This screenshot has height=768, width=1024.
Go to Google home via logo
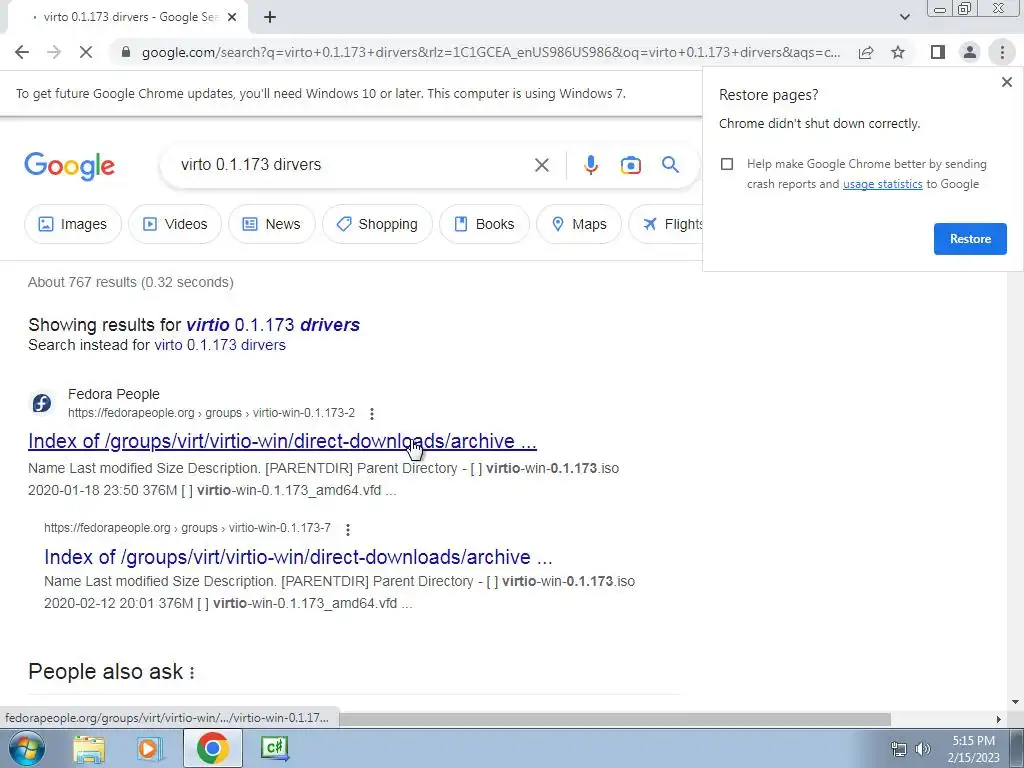coord(69,166)
